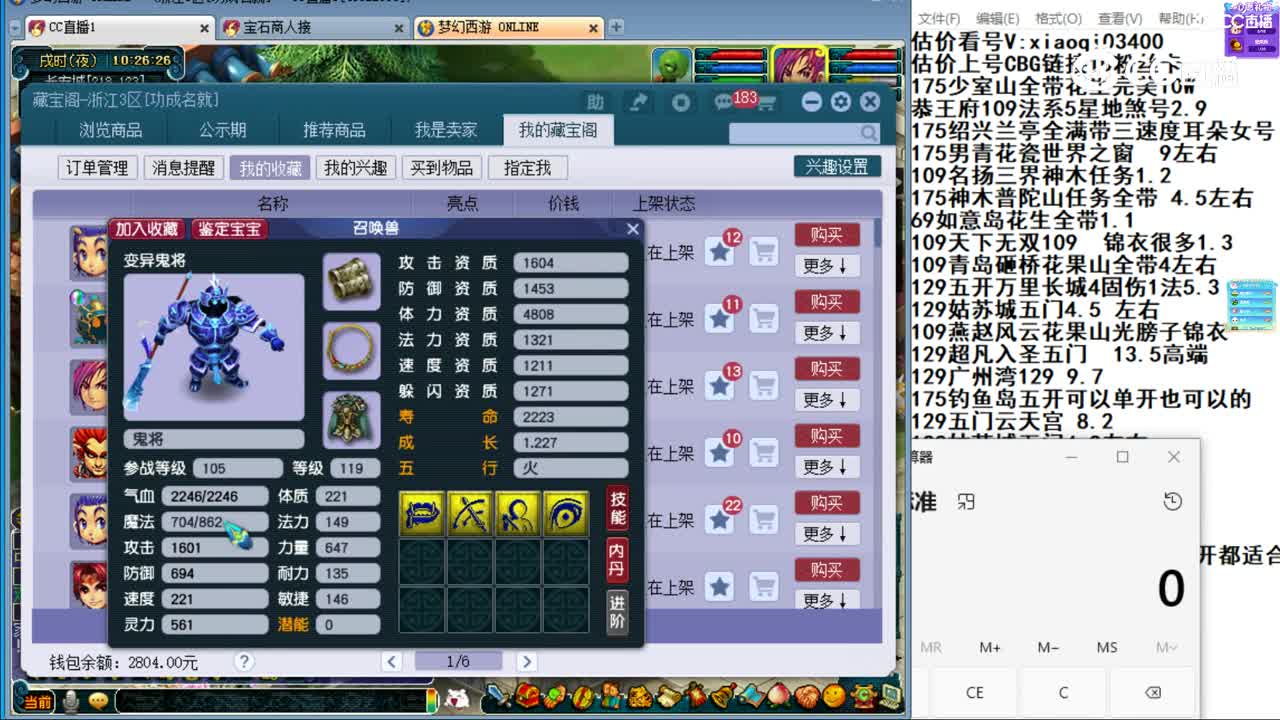This screenshot has width=1280, height=720.
Task: Click 订单管理 button
Action: tap(97, 168)
